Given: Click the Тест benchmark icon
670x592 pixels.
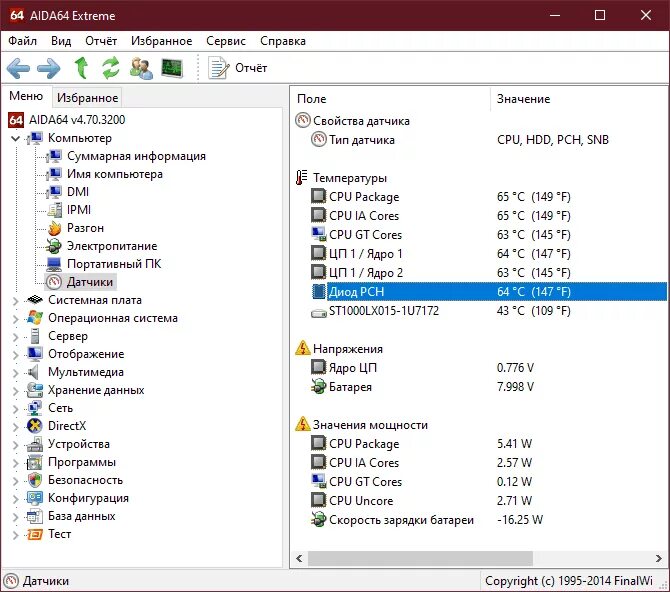Looking at the screenshot, I should (x=35, y=534).
